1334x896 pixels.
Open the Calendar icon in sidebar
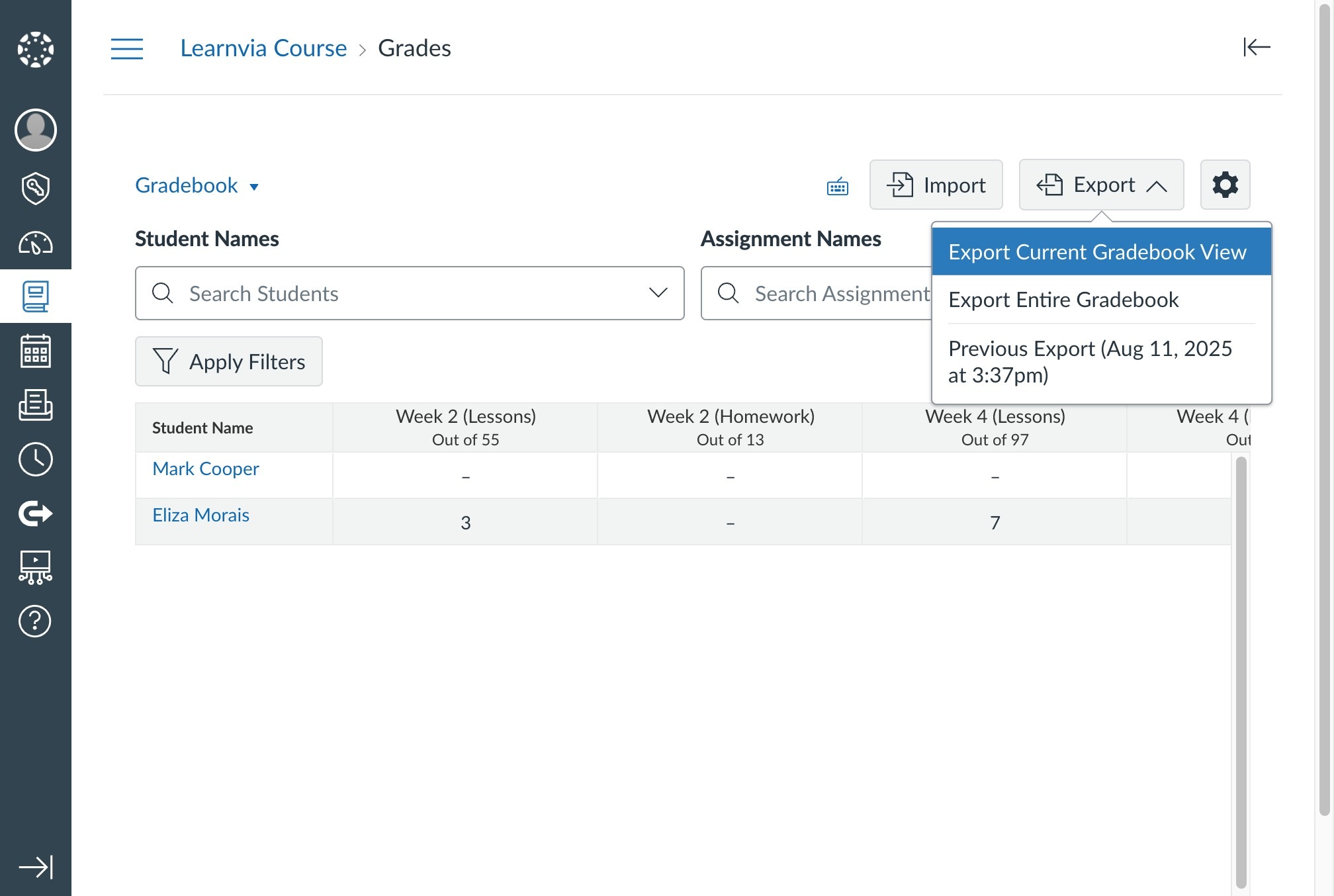click(36, 351)
